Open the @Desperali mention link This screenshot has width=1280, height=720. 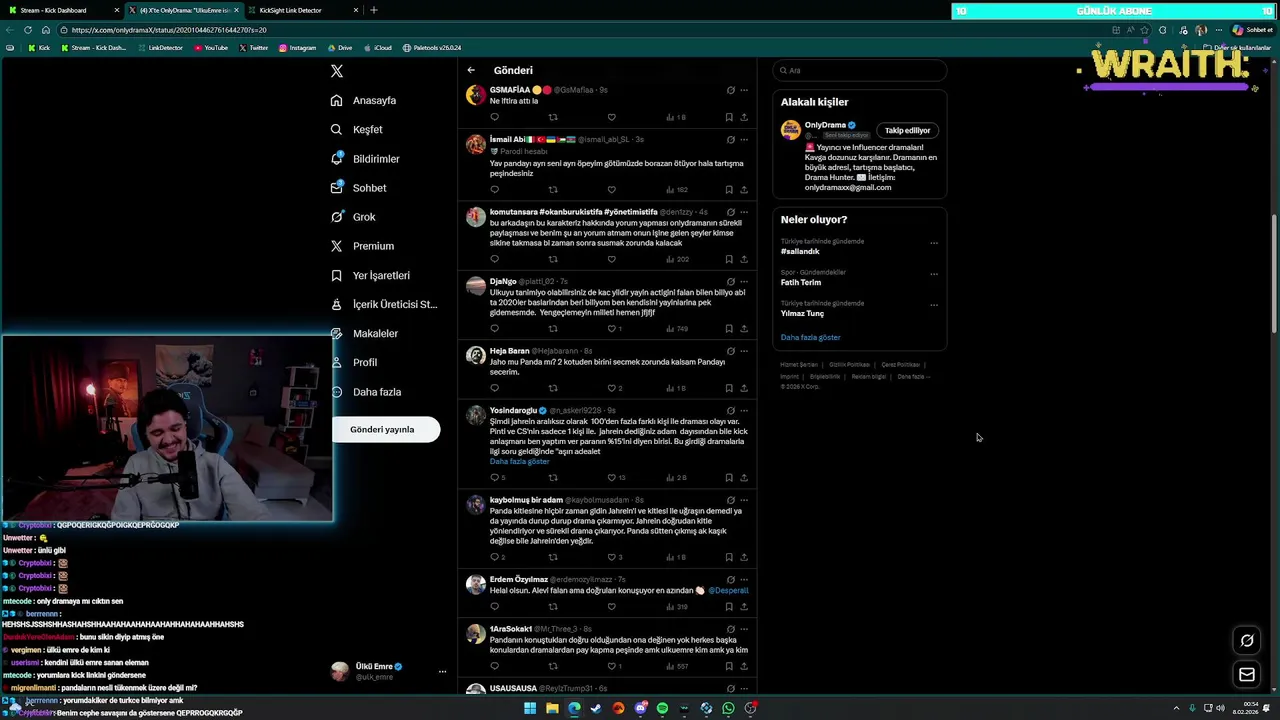point(728,590)
